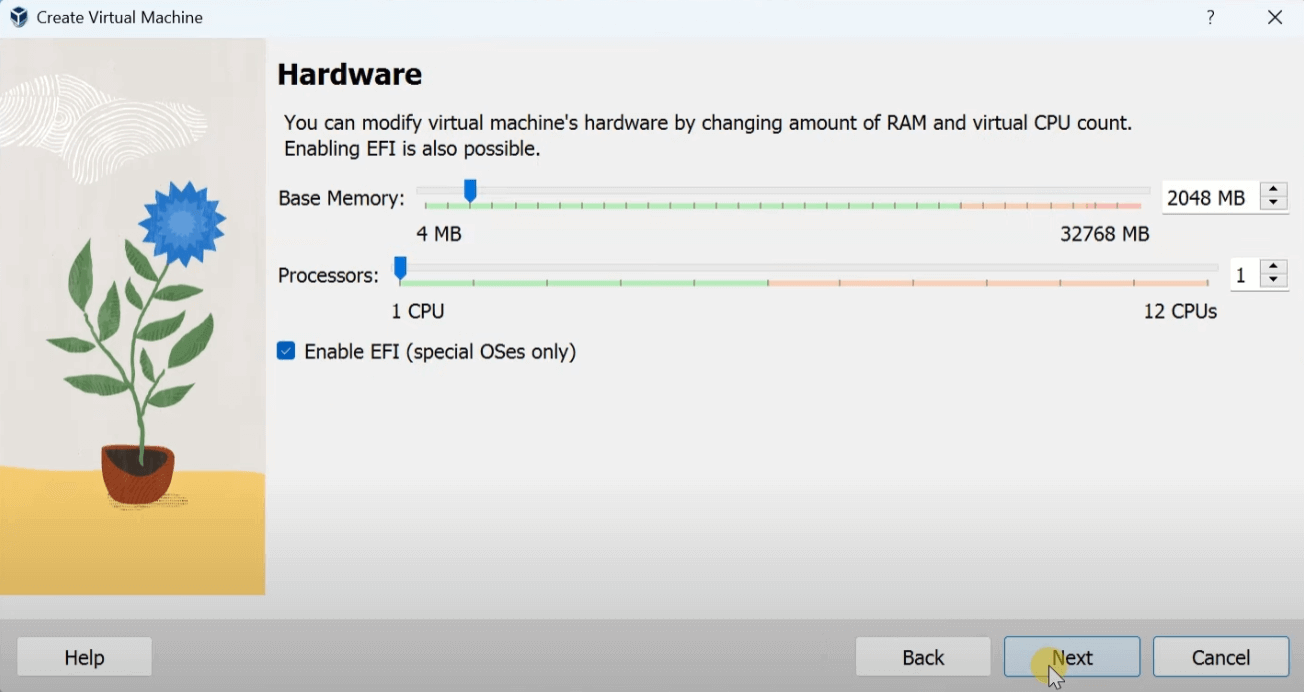This screenshot has height=692, width=1304.
Task: Click the Base Memory slider handle
Action: (x=470, y=190)
